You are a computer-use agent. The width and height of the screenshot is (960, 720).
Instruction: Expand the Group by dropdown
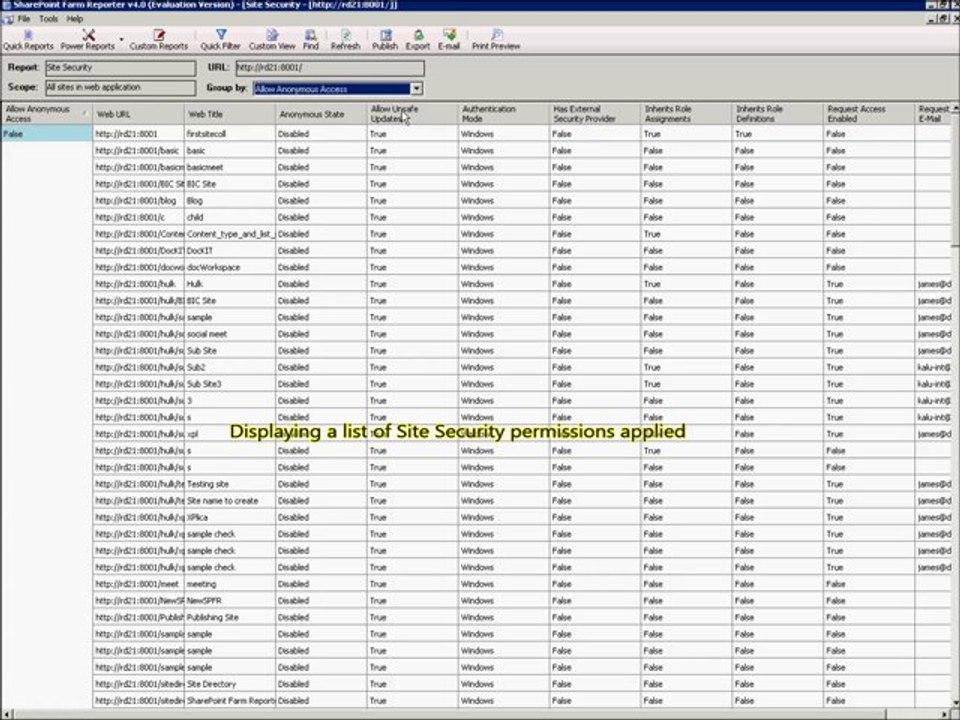[416, 89]
